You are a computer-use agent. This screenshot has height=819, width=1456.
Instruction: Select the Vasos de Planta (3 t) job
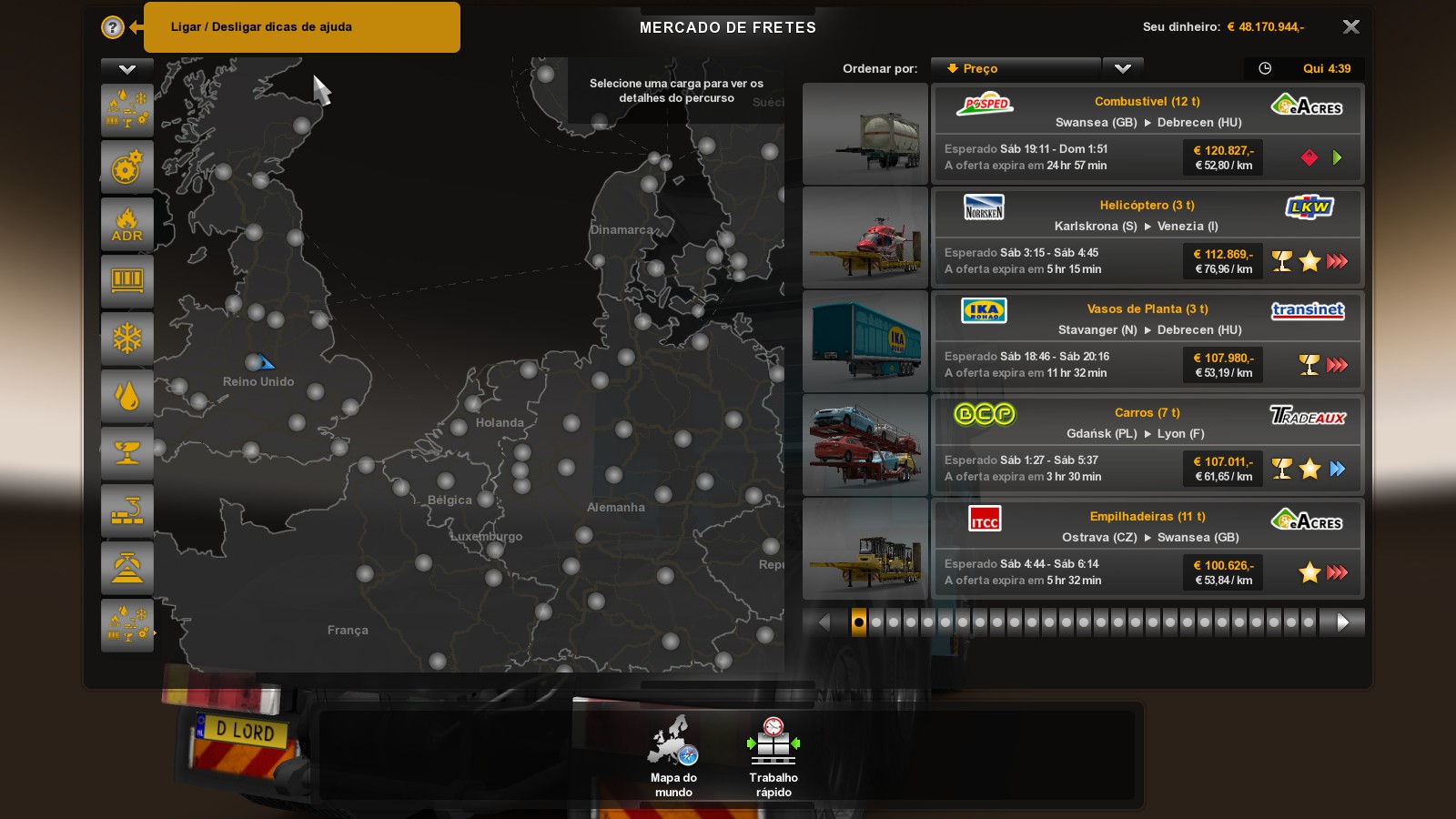[1148, 309]
